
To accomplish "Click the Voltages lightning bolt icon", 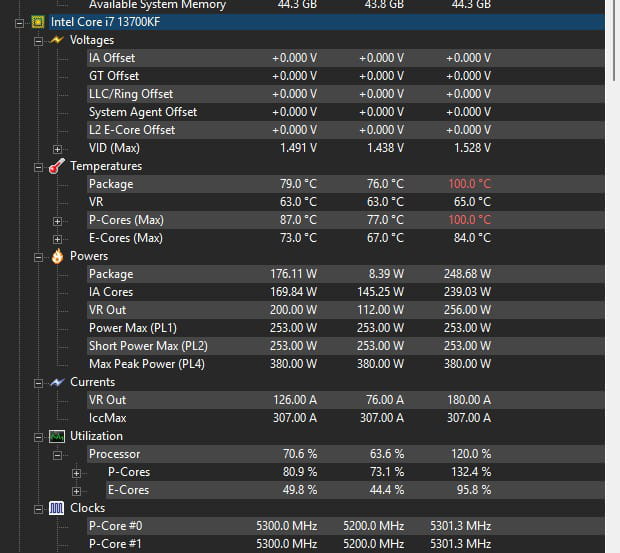I will point(57,40).
